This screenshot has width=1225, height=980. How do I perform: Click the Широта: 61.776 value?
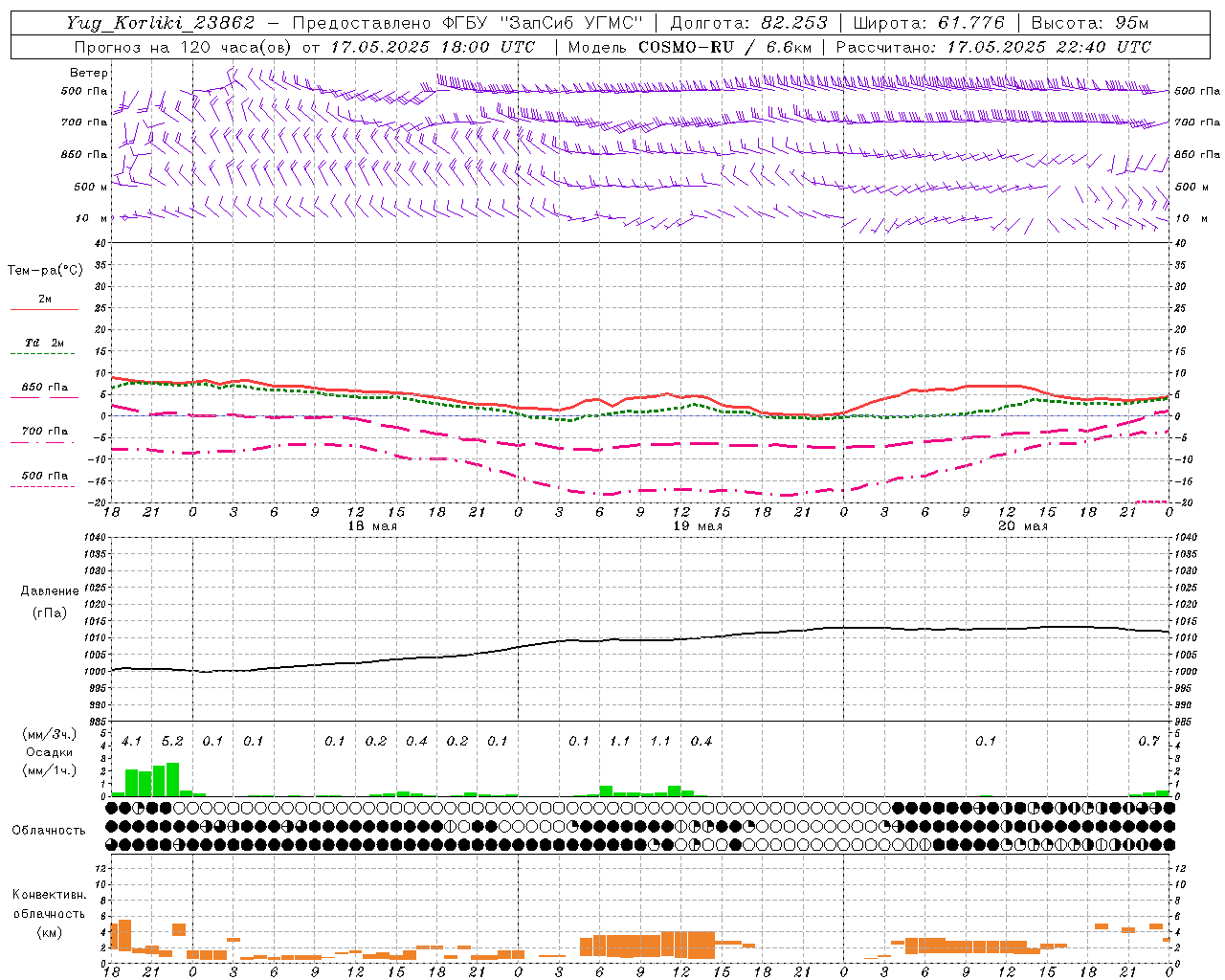pyautogui.click(x=929, y=23)
